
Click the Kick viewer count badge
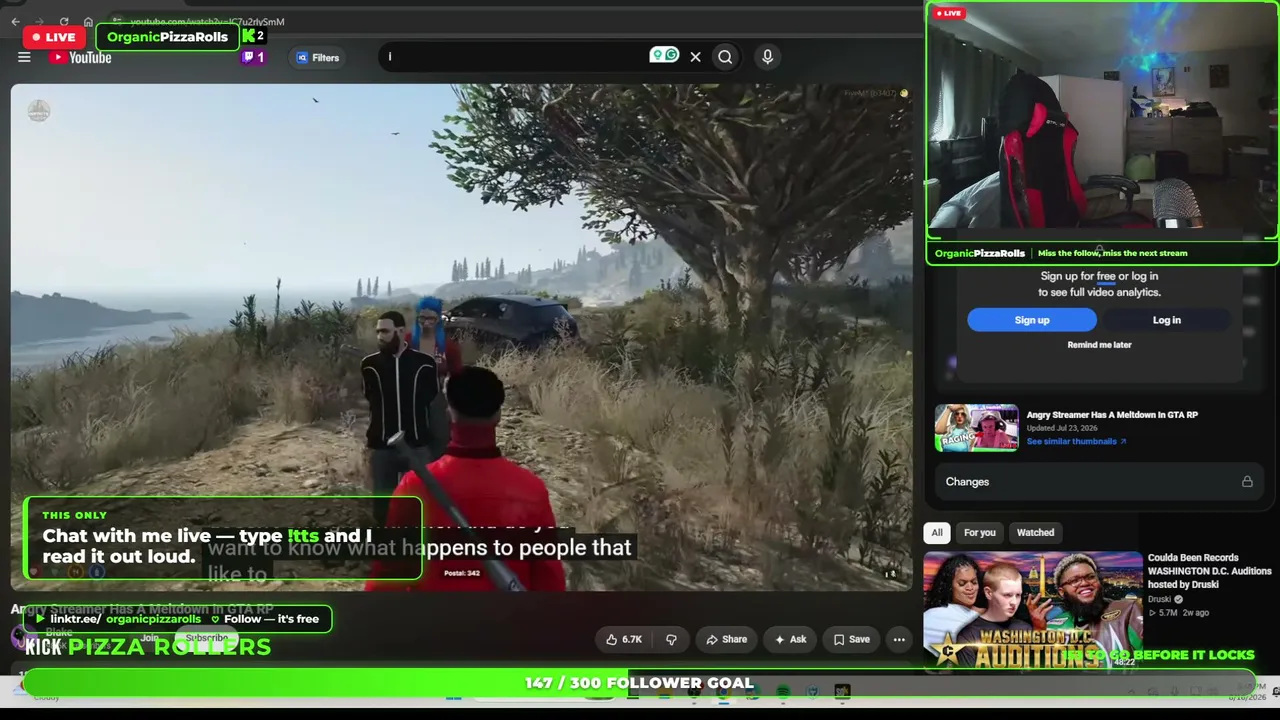pyautogui.click(x=254, y=36)
